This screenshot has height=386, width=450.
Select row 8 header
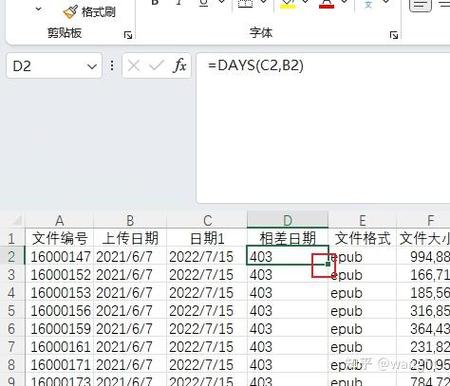(12, 365)
